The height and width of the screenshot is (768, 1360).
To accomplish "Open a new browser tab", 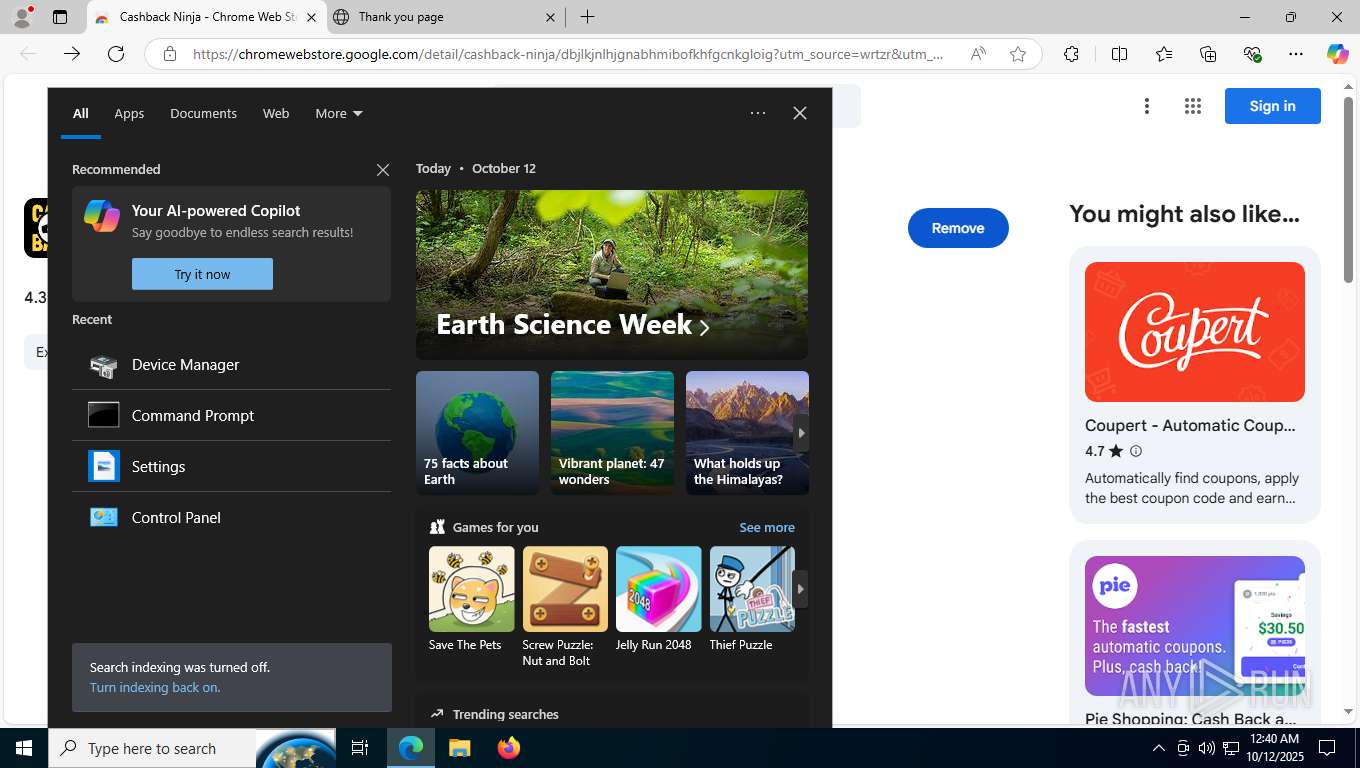I will point(588,17).
